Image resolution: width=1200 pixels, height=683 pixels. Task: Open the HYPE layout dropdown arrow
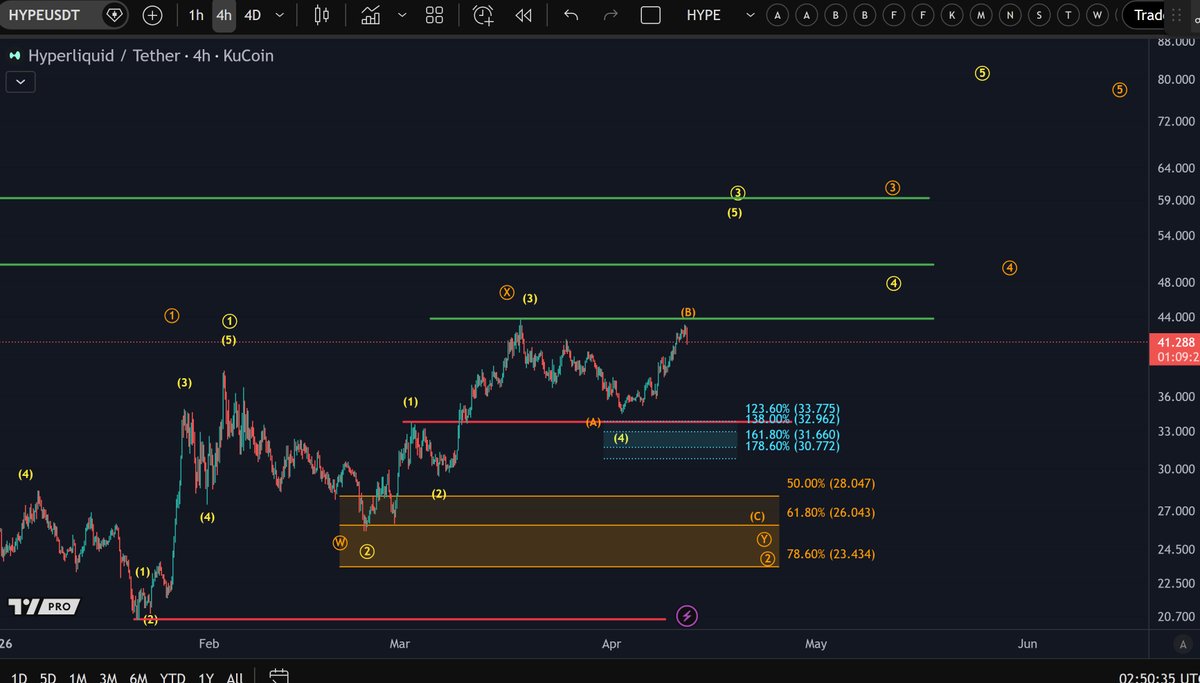point(748,15)
